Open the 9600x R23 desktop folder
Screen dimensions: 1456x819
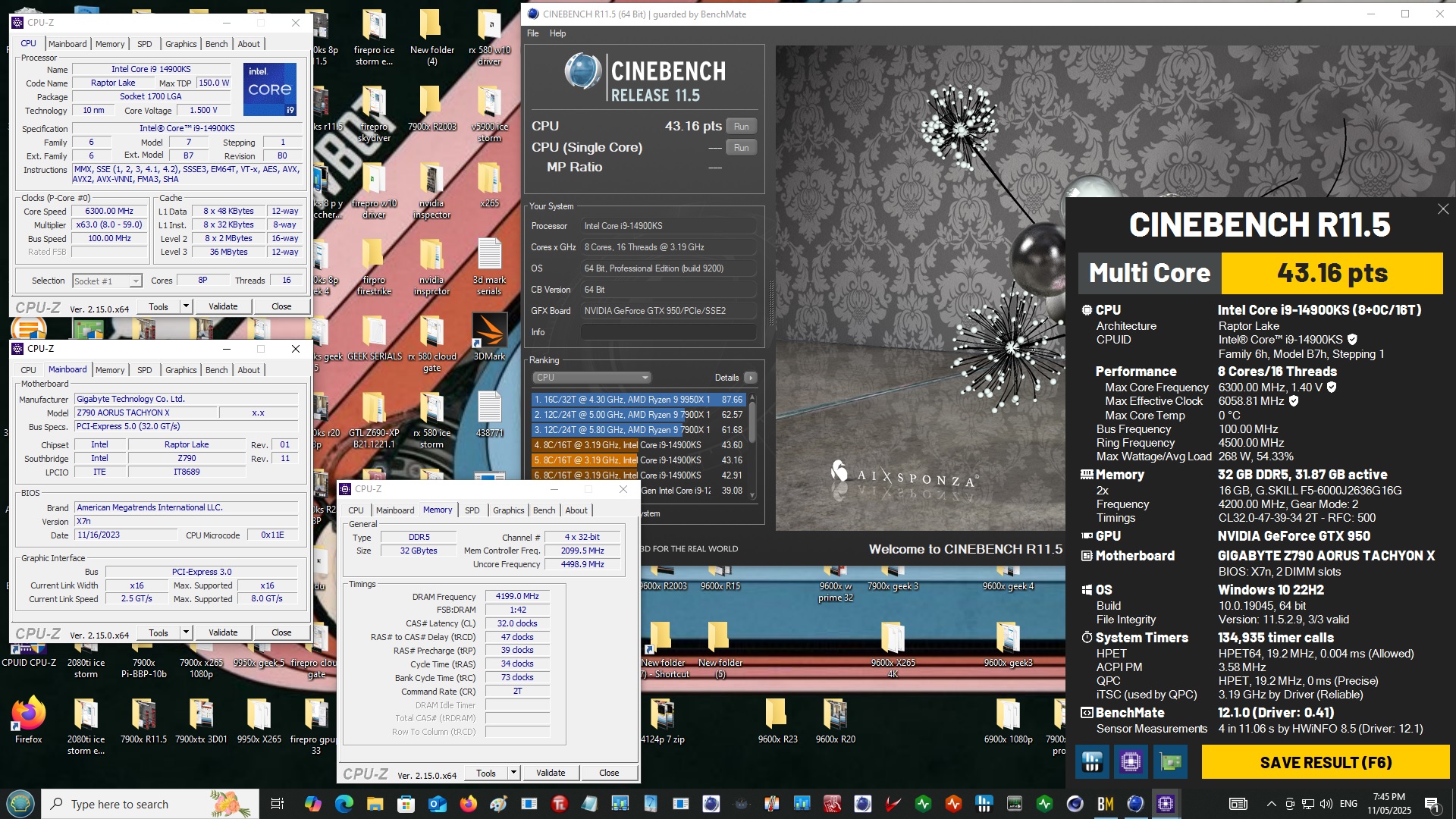(777, 720)
